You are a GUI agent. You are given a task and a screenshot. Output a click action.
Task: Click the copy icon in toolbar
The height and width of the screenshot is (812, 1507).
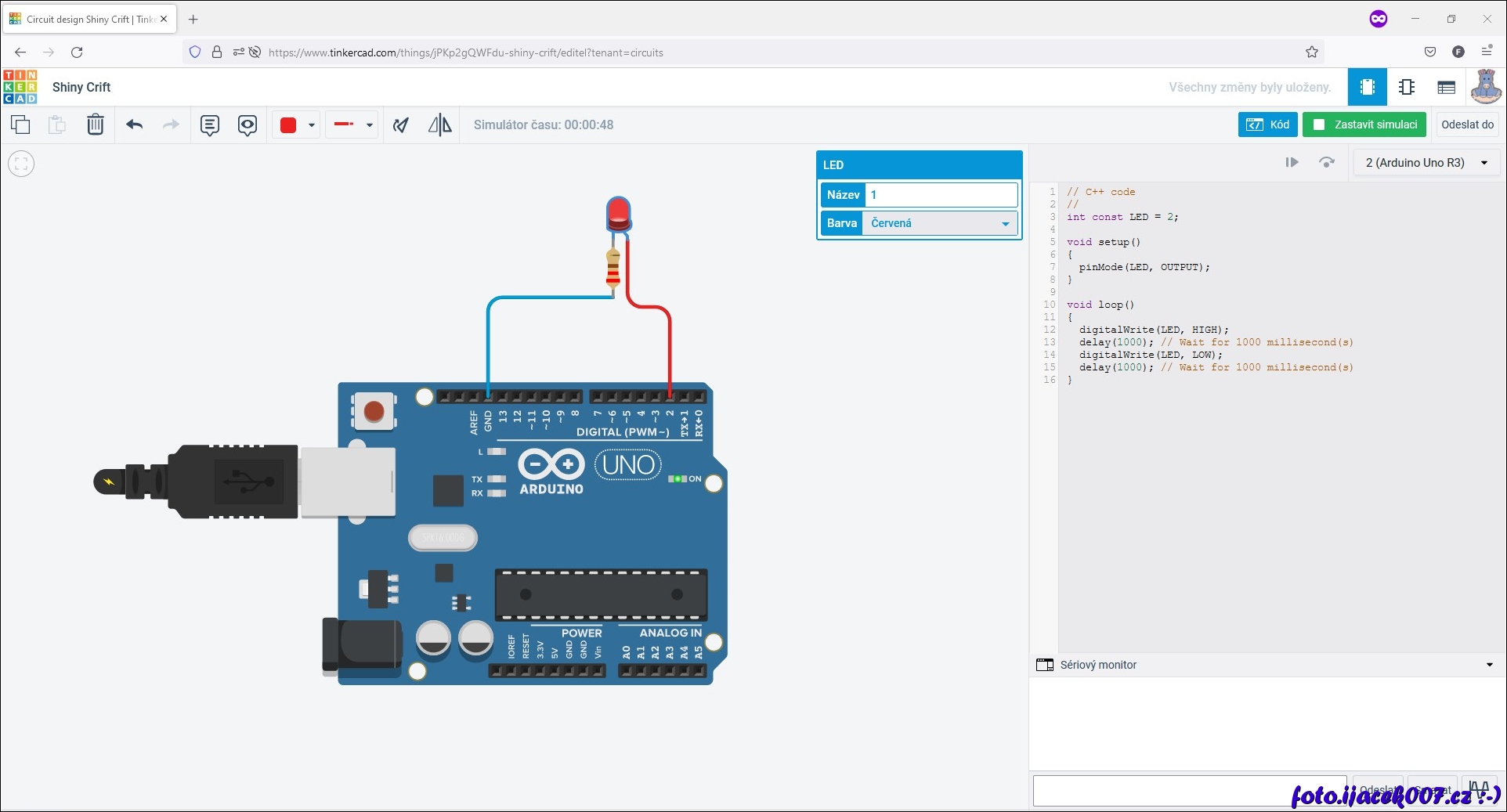coord(21,125)
